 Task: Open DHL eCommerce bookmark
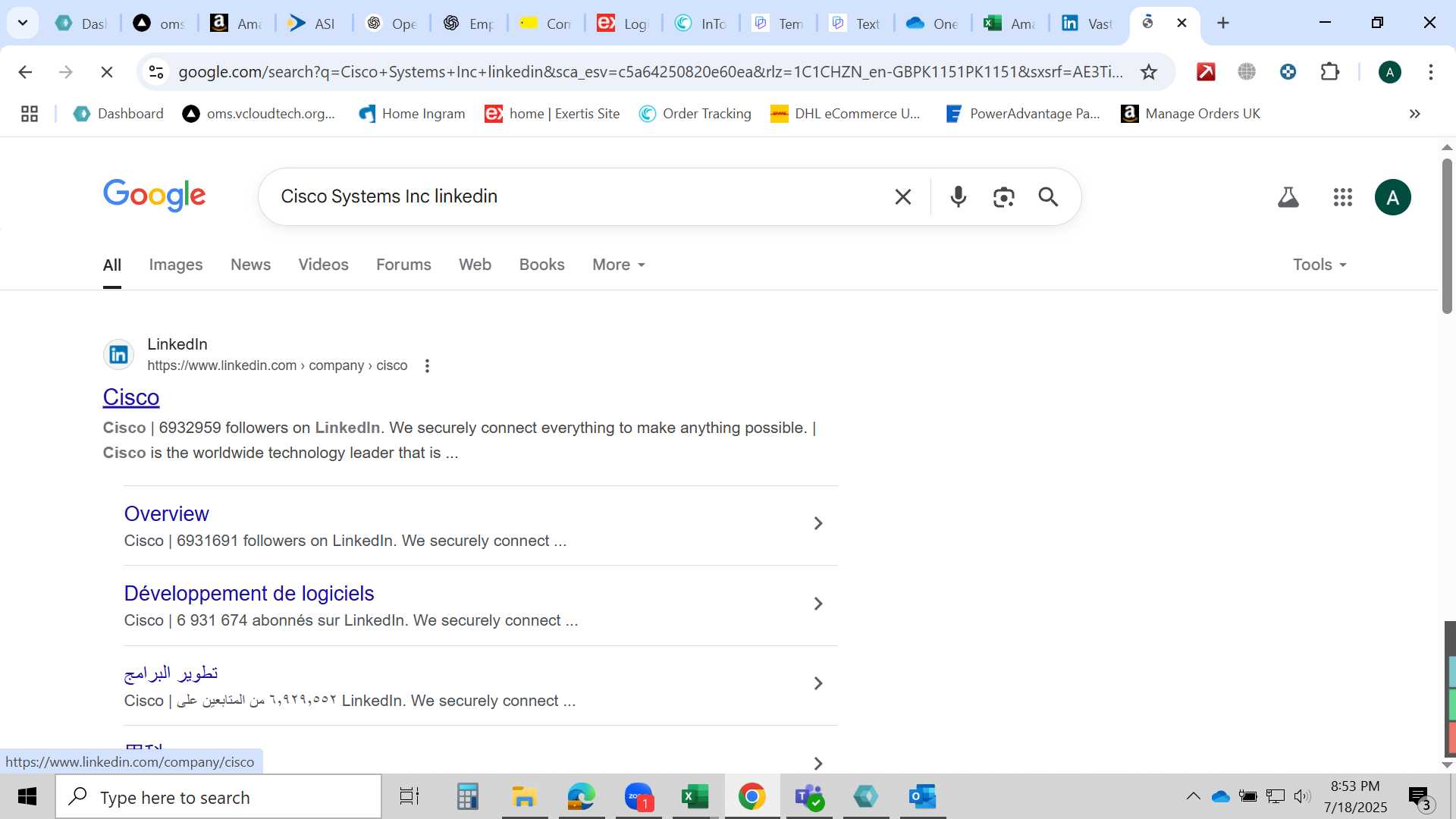click(x=845, y=114)
